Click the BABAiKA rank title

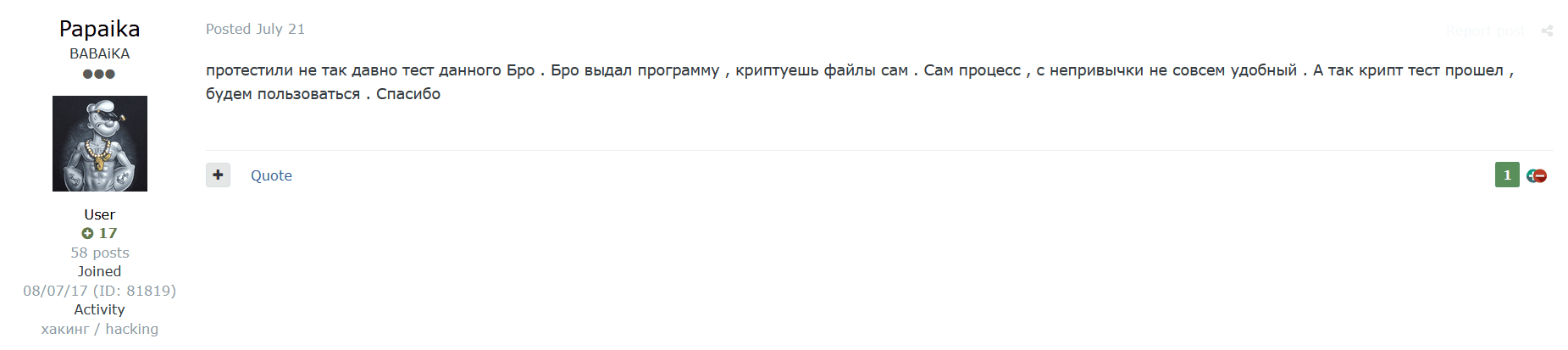[100, 53]
